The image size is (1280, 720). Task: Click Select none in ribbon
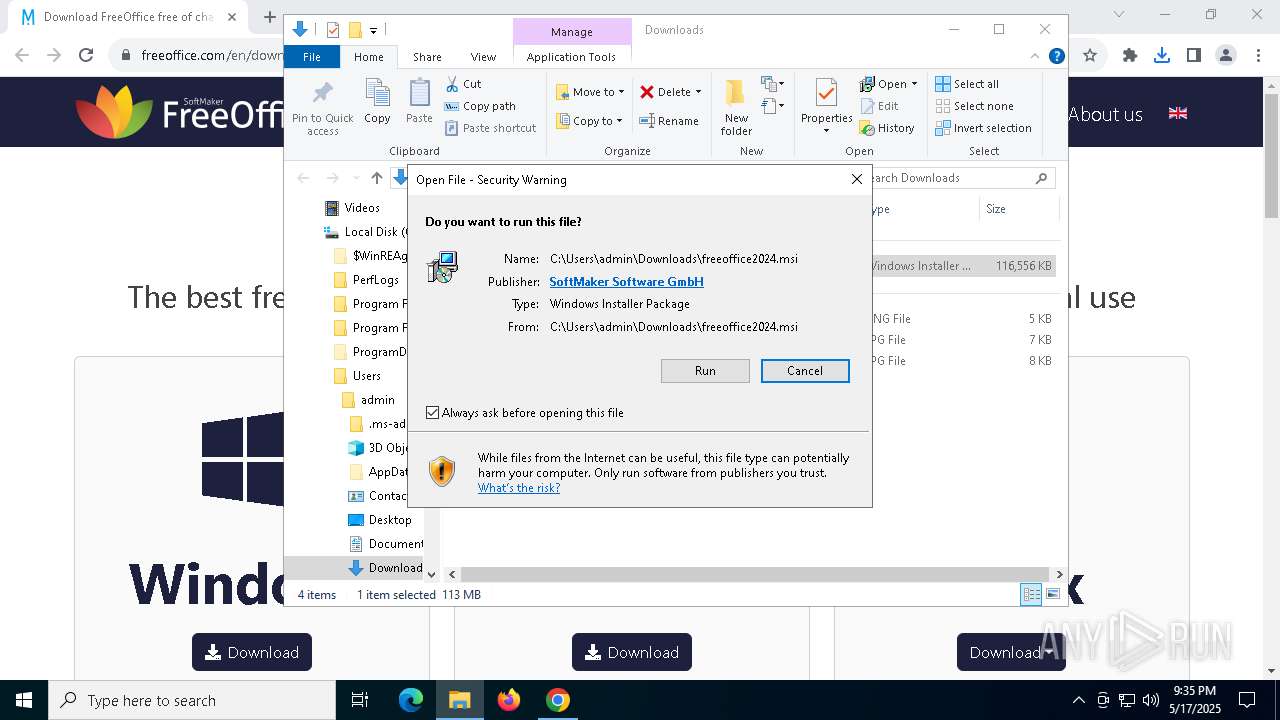click(x=974, y=106)
